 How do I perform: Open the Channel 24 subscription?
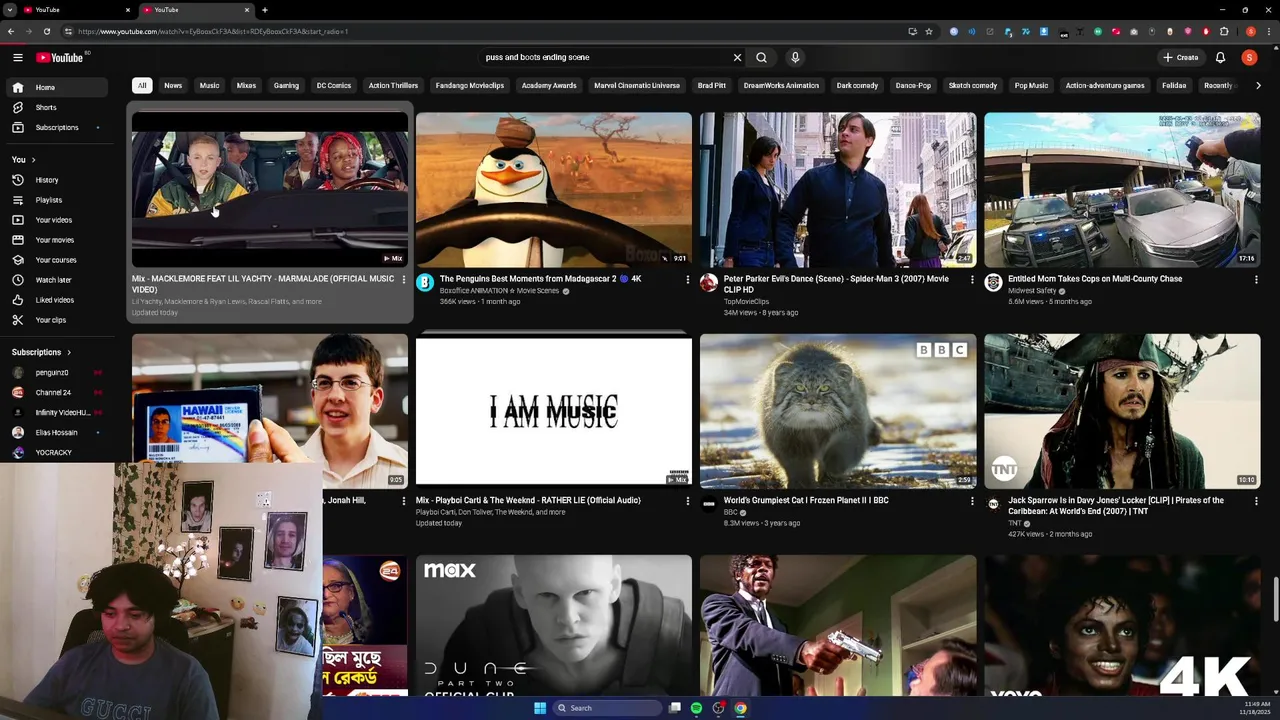point(58,392)
